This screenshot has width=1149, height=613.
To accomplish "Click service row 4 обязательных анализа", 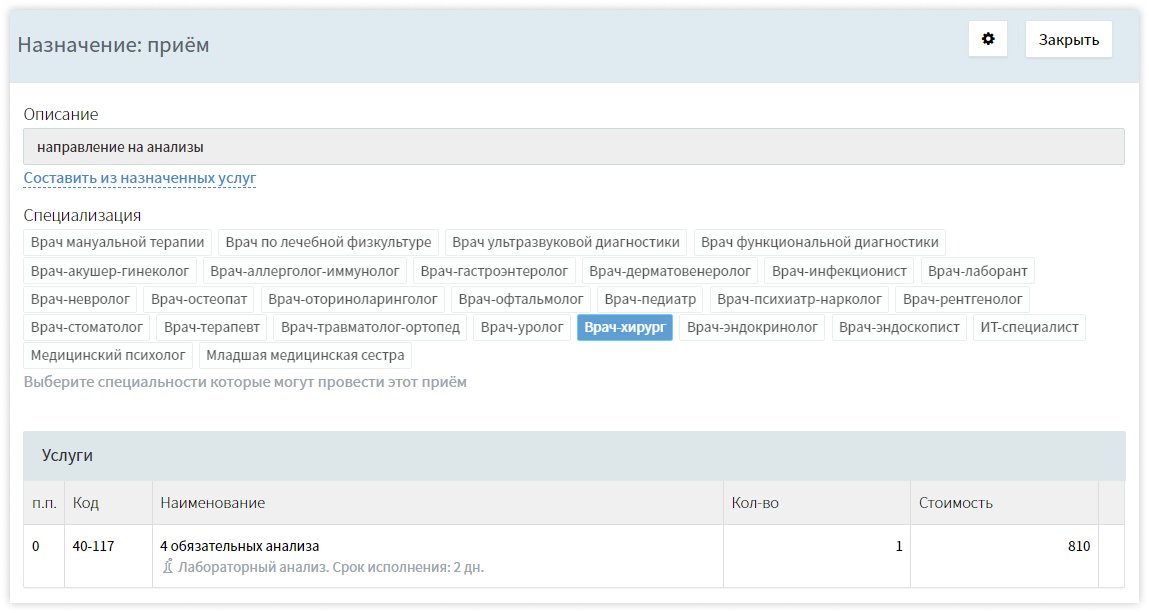I will [x=240, y=547].
